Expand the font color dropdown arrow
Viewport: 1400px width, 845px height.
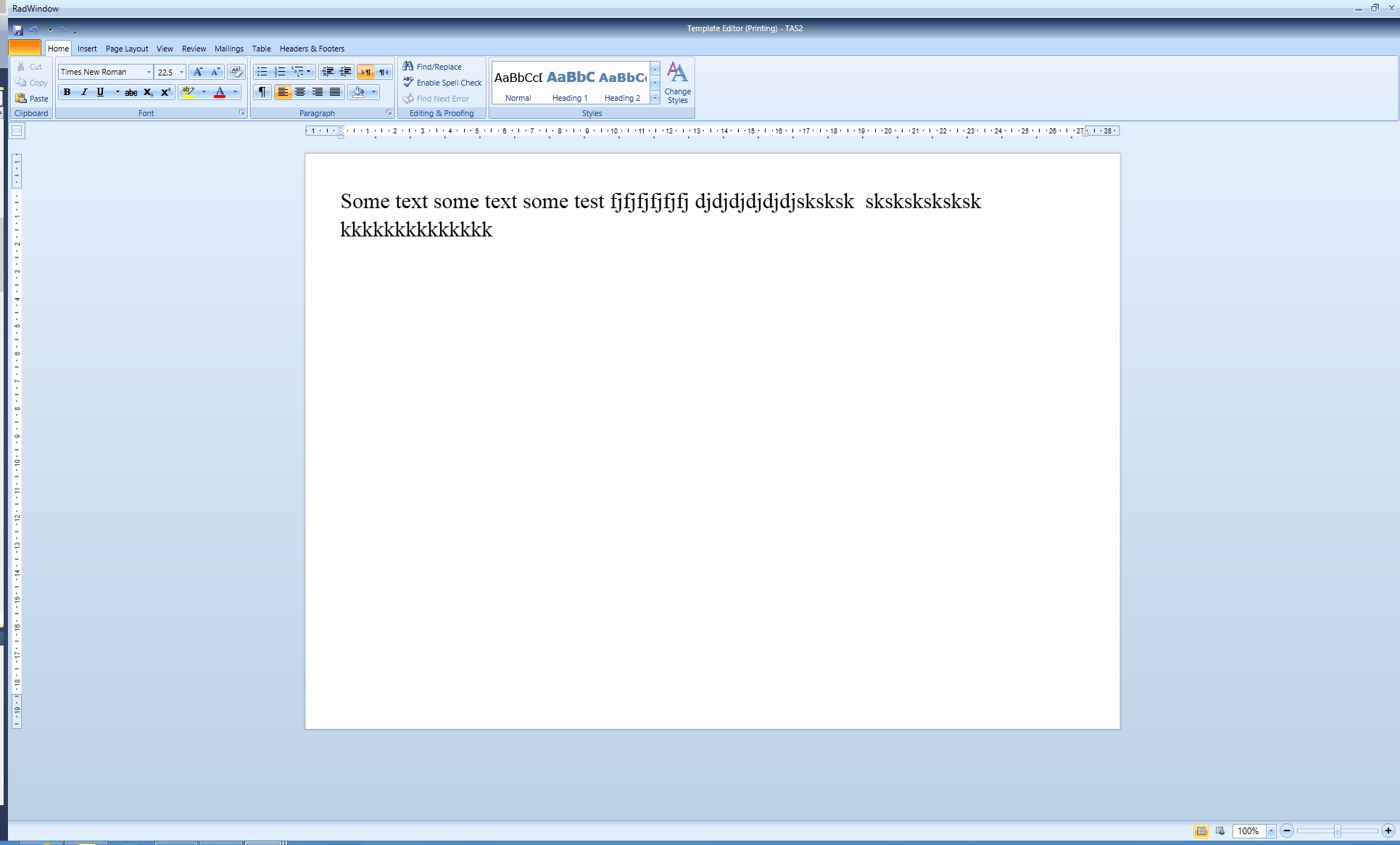pyautogui.click(x=235, y=92)
